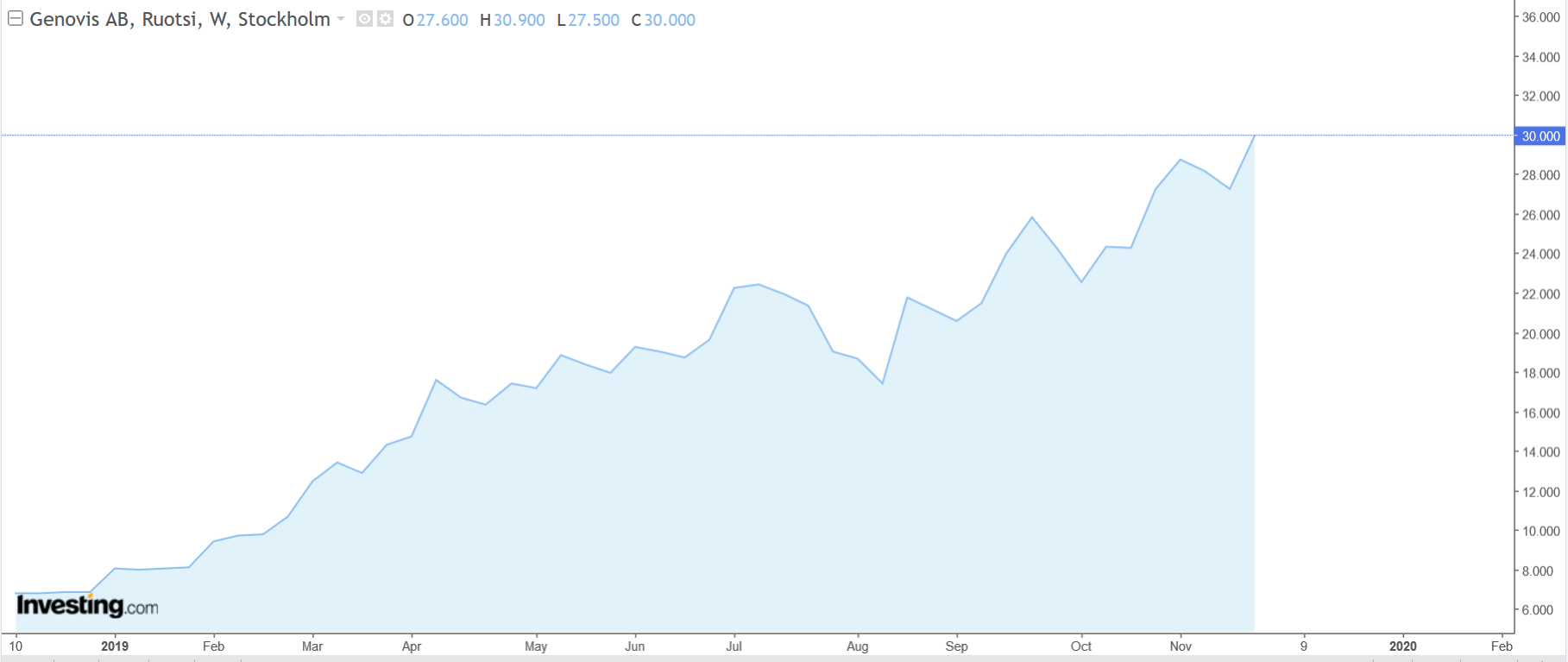Click the low value 27.500

(593, 20)
